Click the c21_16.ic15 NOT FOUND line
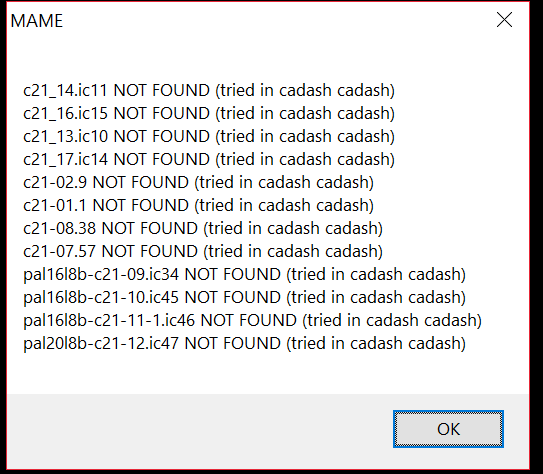 click(x=209, y=113)
